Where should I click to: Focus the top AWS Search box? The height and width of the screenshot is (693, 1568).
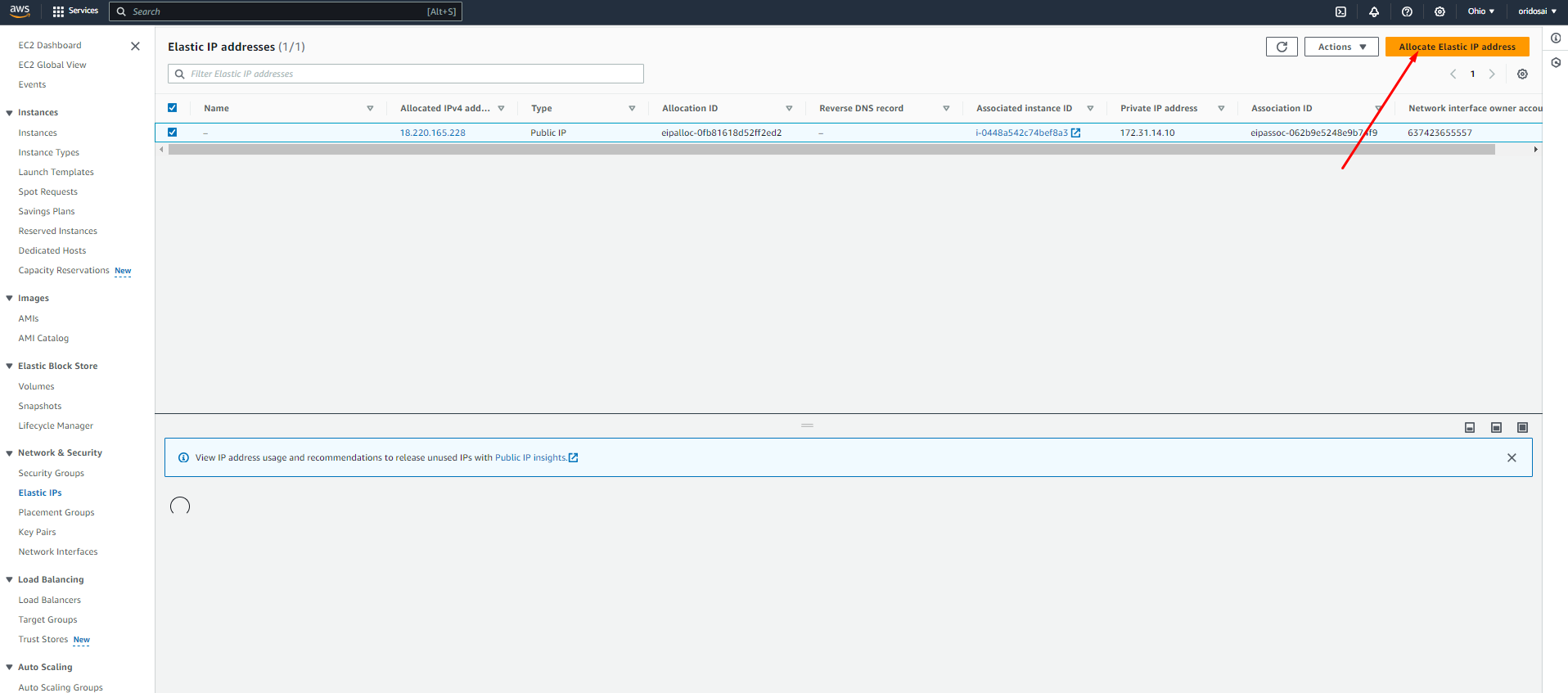(x=286, y=11)
